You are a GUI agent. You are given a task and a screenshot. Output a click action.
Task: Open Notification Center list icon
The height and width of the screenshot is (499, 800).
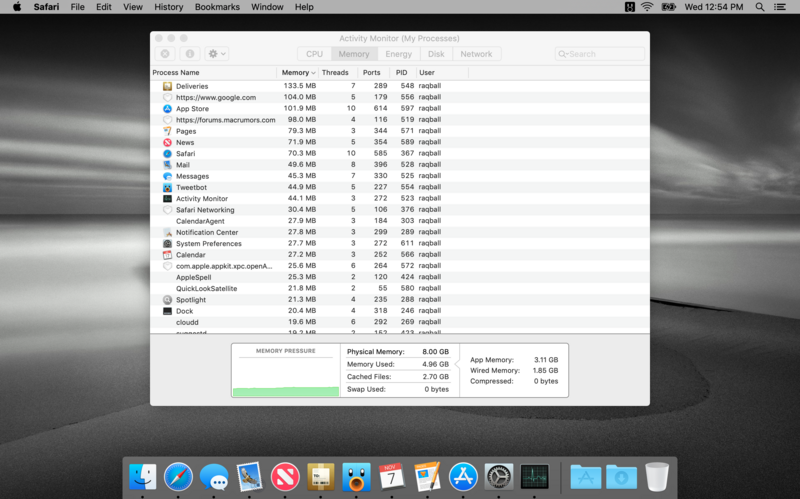coord(780,7)
